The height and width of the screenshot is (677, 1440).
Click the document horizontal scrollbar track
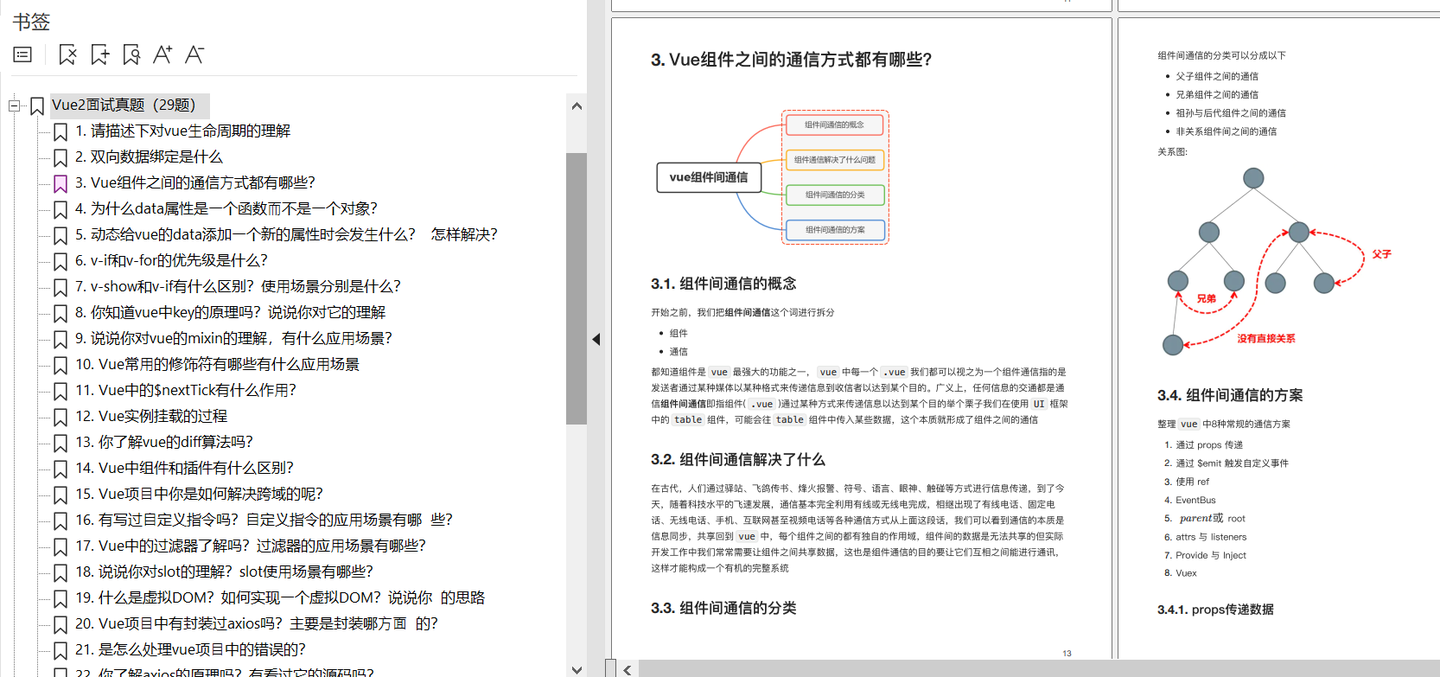(x=1038, y=669)
